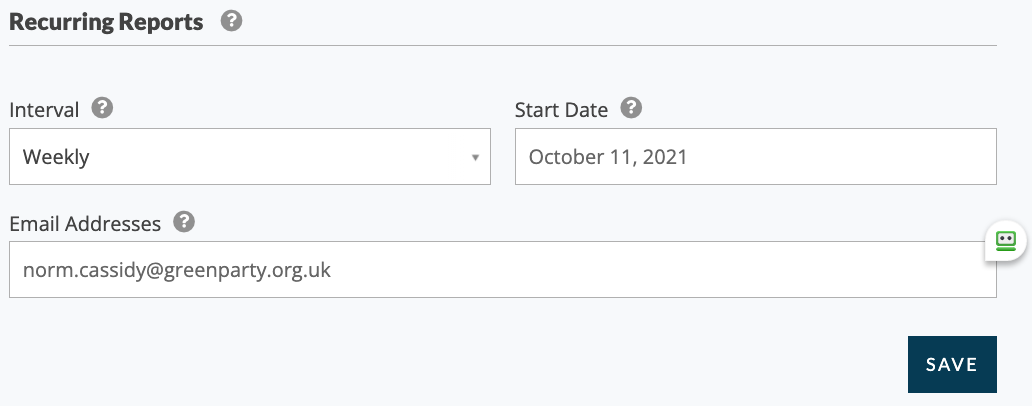Open the Interval help question mark
Viewport: 1032px width, 406px height.
pyautogui.click(x=102, y=107)
